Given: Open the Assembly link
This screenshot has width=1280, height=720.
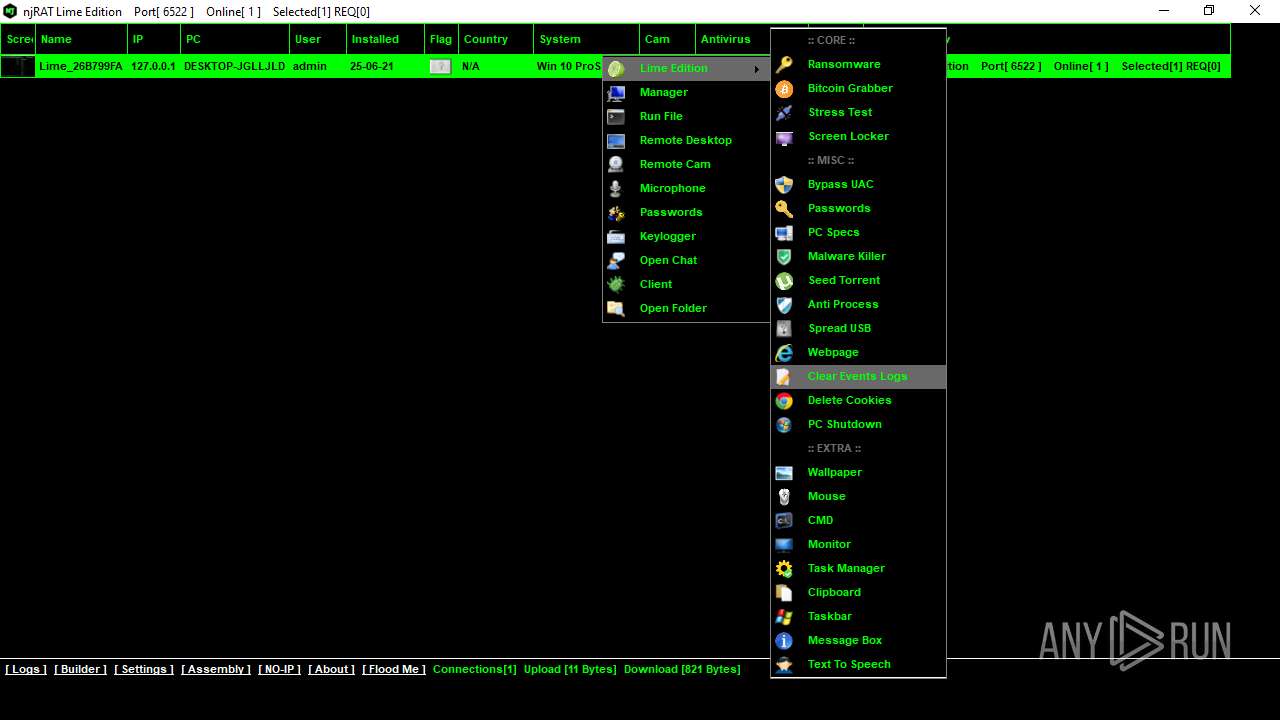Looking at the screenshot, I should pyautogui.click(x=216, y=669).
